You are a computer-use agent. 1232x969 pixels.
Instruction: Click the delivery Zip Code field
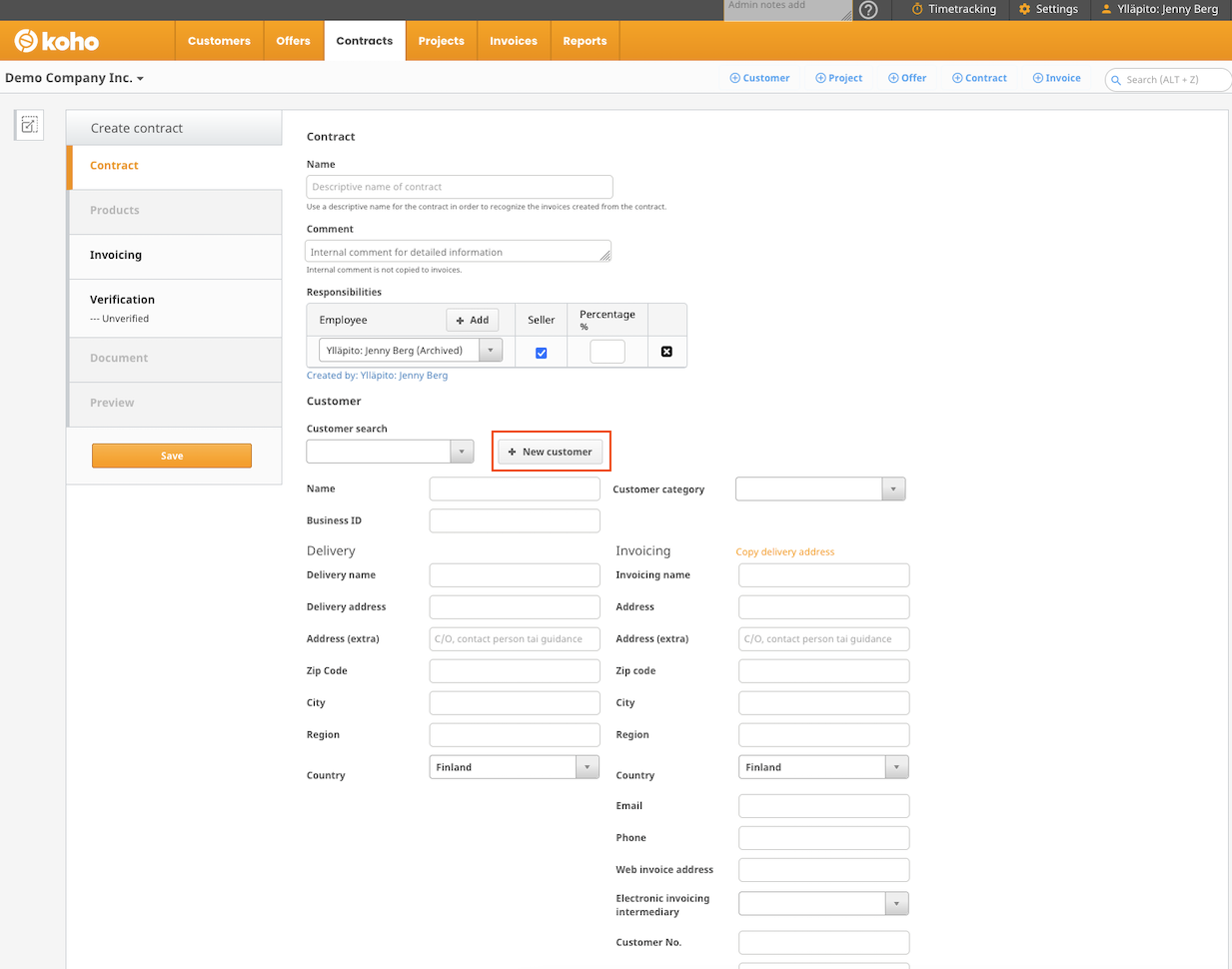click(x=515, y=670)
